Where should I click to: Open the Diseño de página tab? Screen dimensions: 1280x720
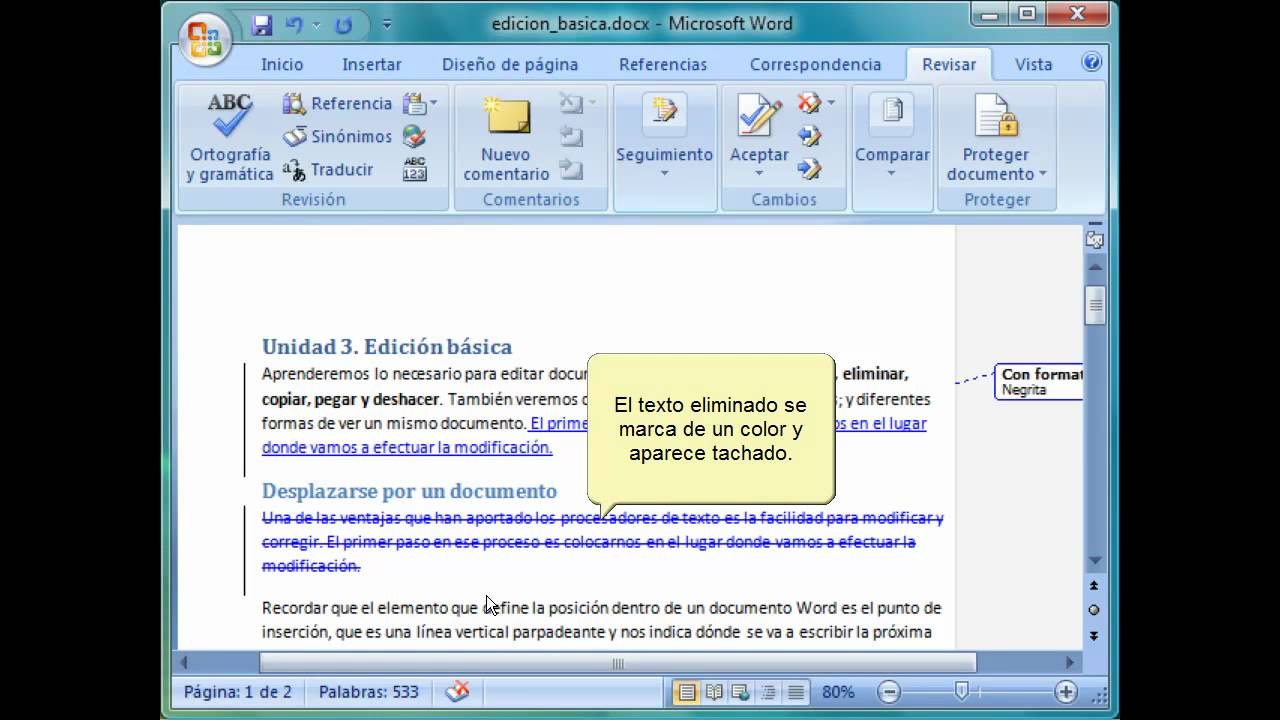pyautogui.click(x=510, y=64)
